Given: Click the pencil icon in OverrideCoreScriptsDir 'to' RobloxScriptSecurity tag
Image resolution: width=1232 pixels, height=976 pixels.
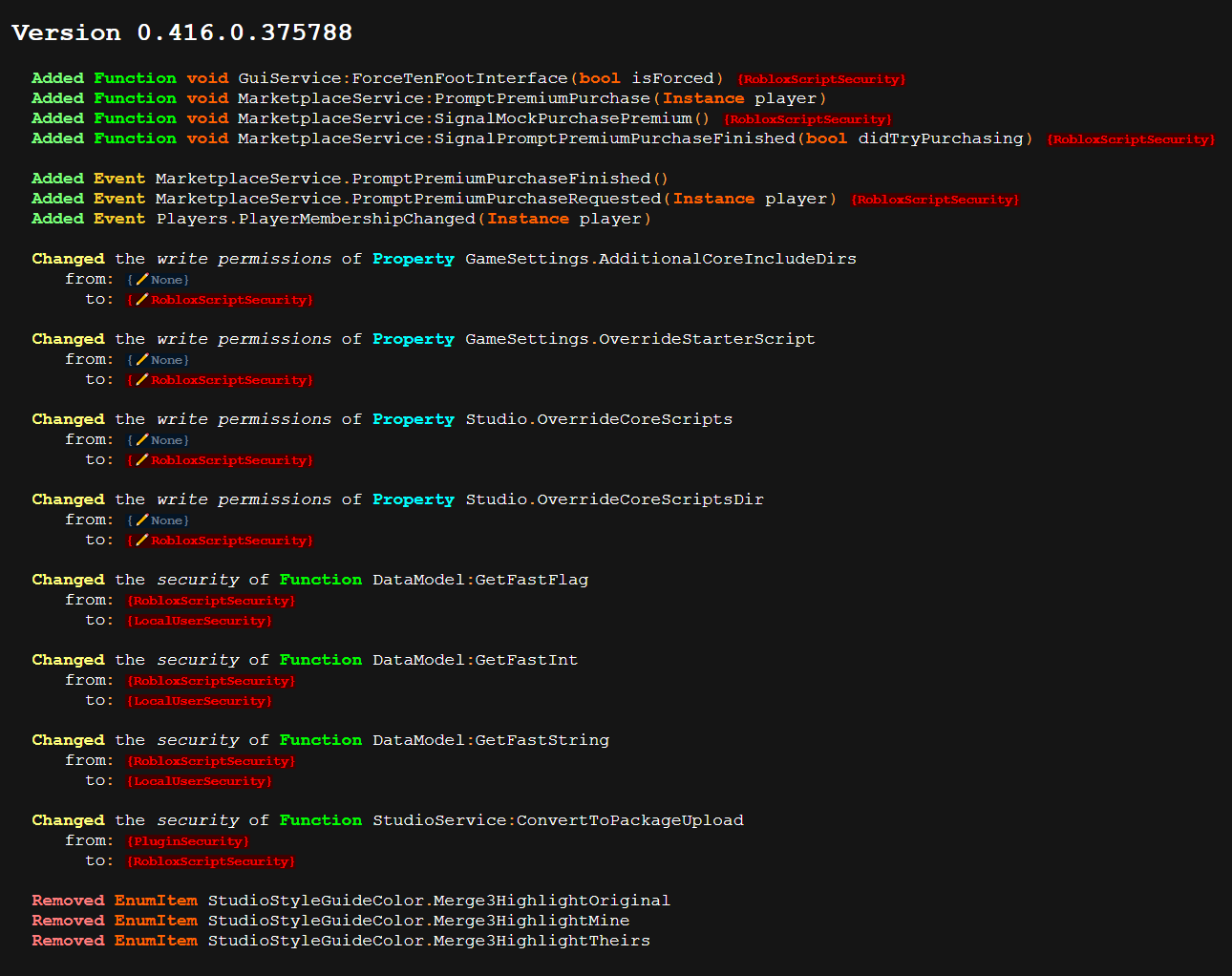Looking at the screenshot, I should (x=141, y=540).
